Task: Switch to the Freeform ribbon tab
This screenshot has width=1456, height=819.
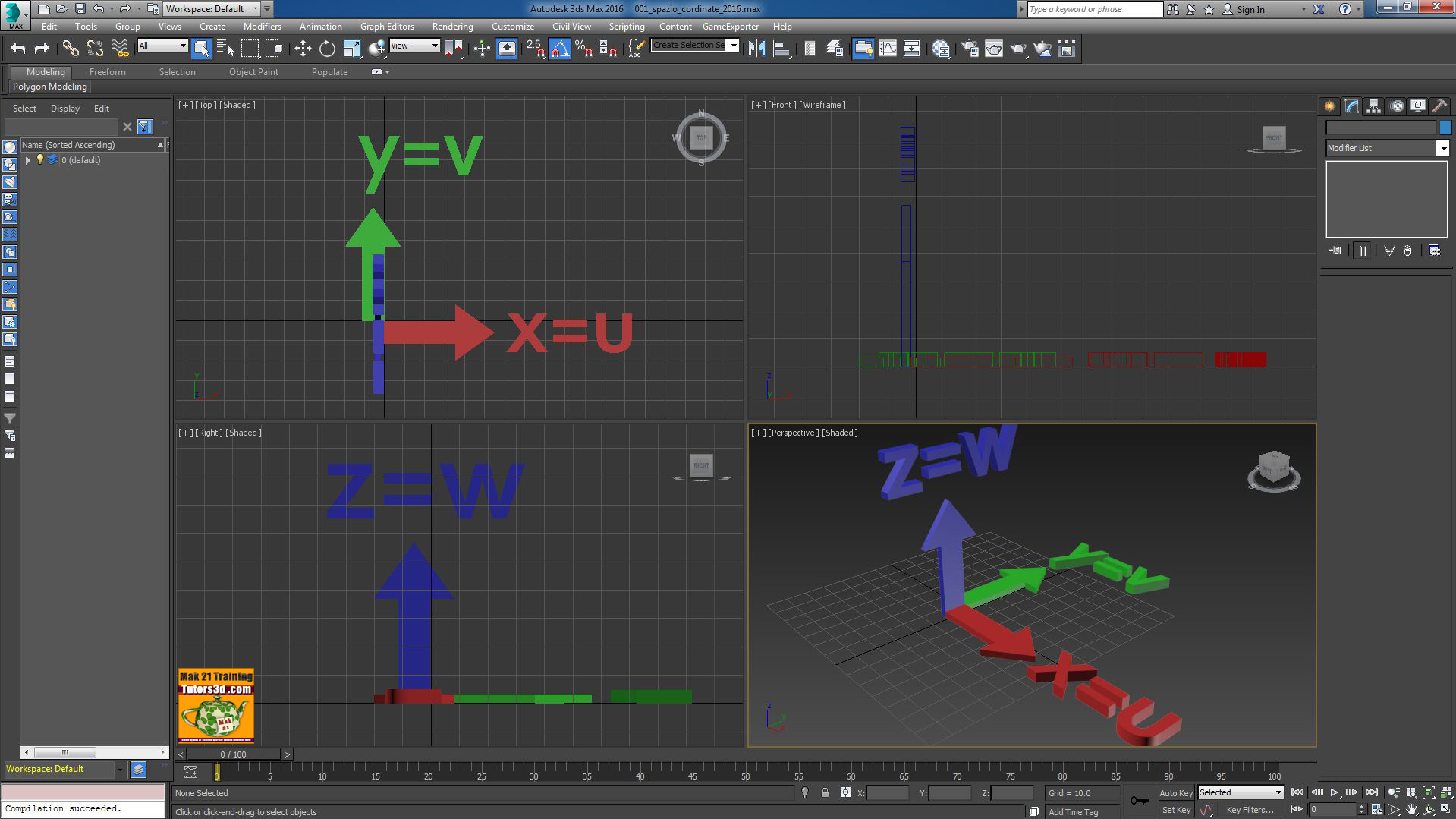Action: point(107,72)
